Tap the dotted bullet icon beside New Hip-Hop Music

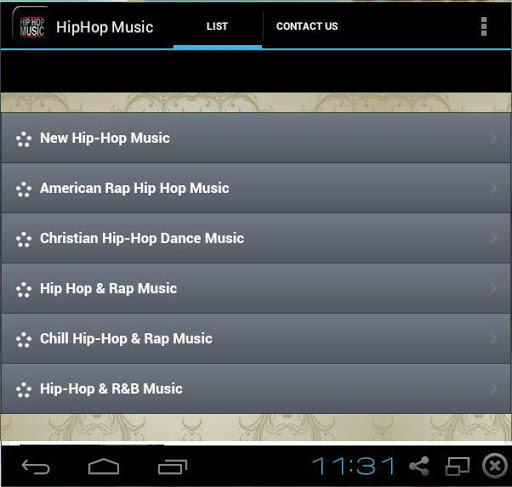[x=24, y=139]
